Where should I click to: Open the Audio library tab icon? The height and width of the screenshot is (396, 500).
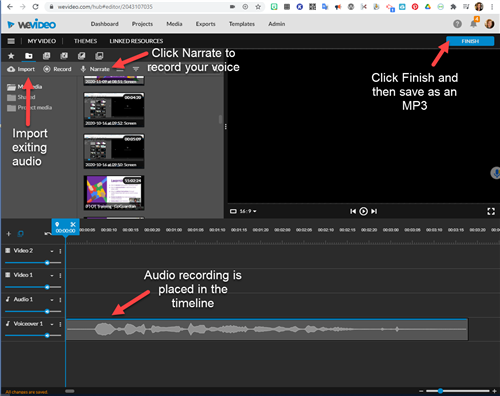coord(64,56)
